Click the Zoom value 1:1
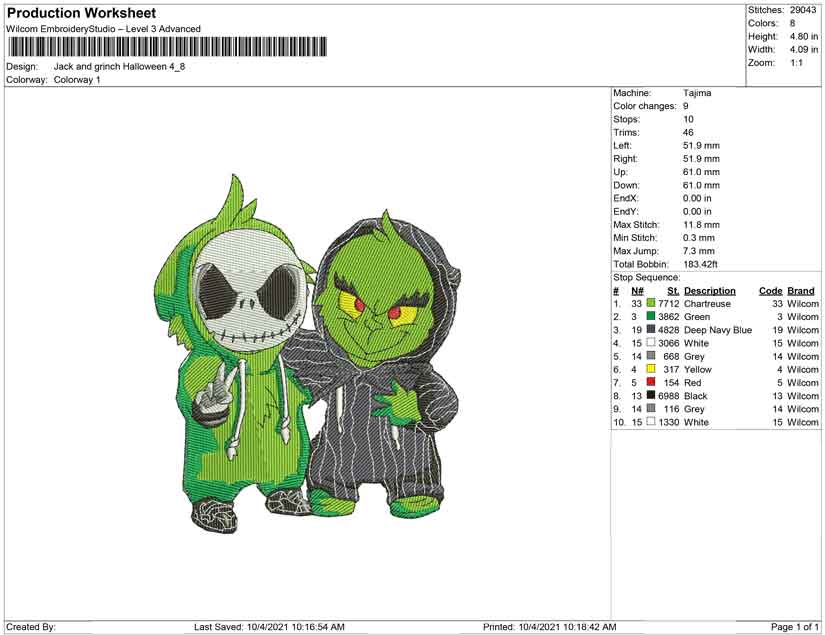Image resolution: width=825 pixels, height=635 pixels. [x=796, y=63]
